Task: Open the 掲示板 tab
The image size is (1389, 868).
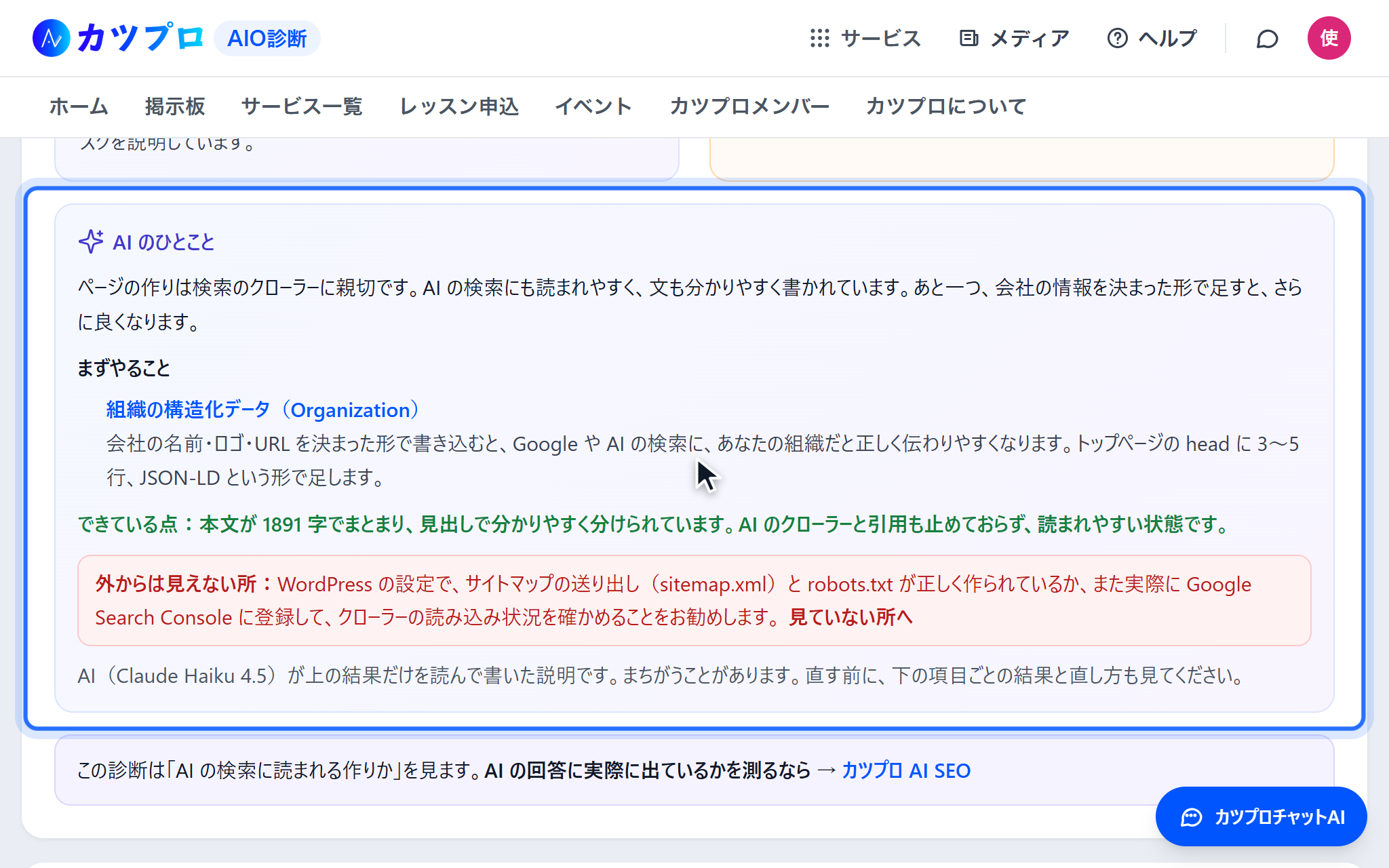Action: (175, 106)
